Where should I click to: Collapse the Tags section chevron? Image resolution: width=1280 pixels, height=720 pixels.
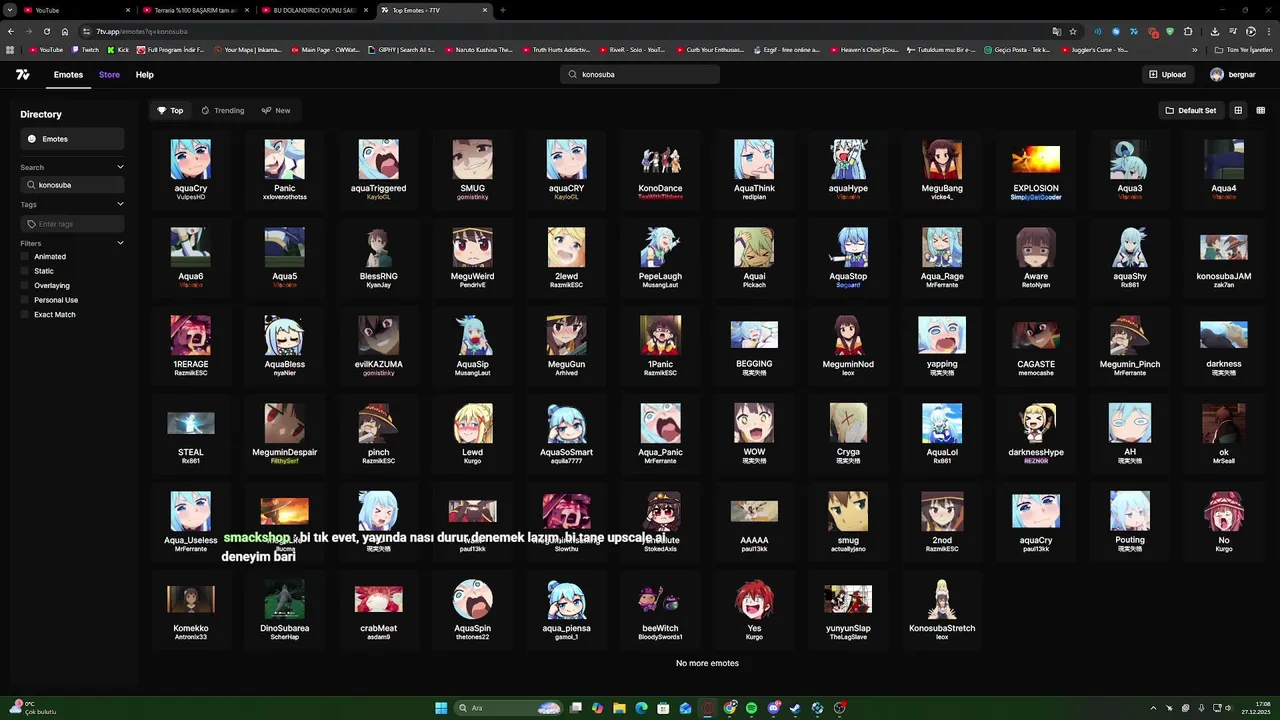click(x=120, y=204)
